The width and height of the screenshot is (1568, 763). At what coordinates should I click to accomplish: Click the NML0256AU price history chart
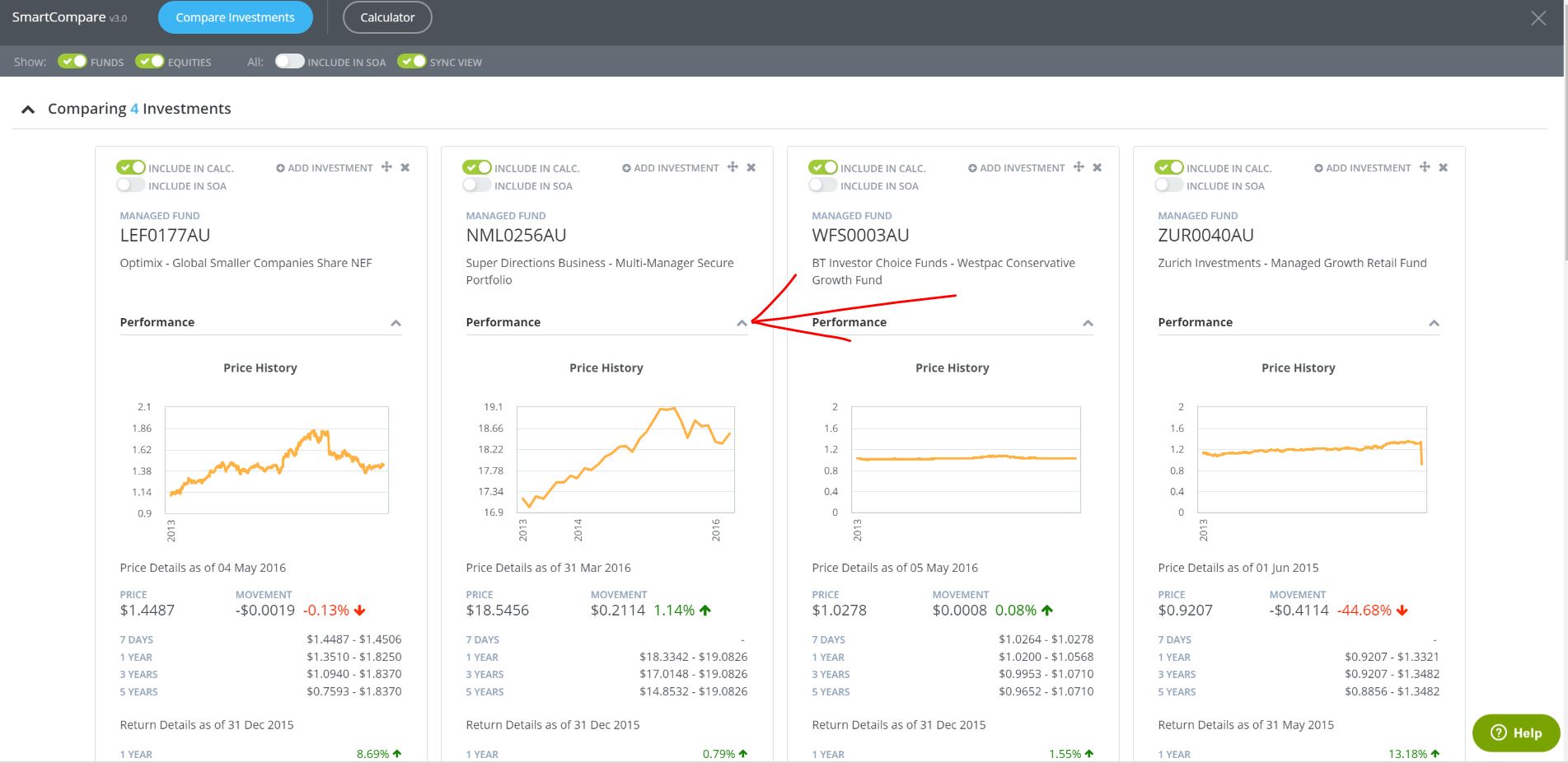625,460
